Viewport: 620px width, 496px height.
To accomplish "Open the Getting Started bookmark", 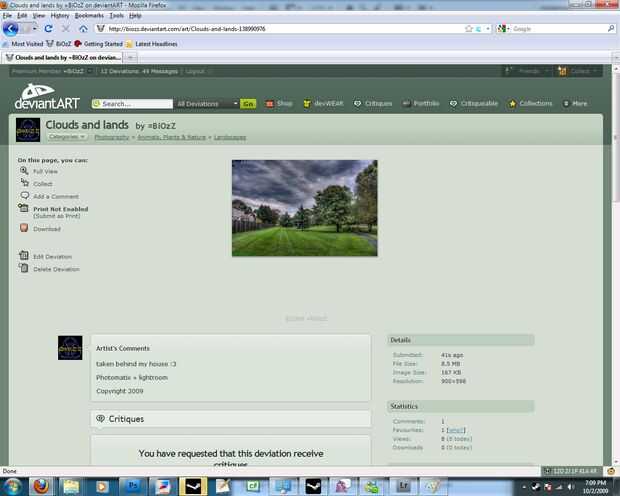I will [98, 44].
